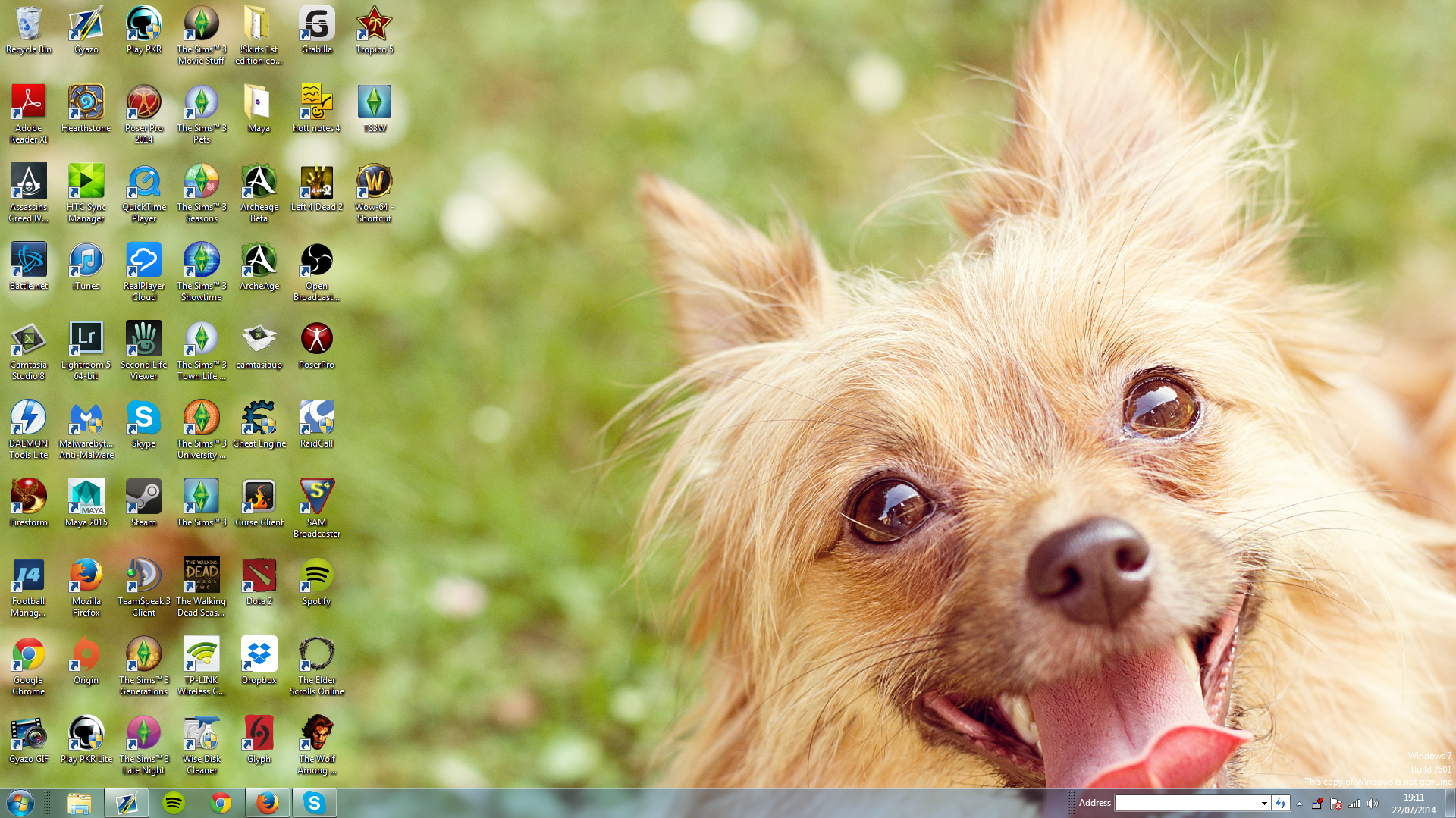Select The Sims 3 Generations shortcut
The image size is (1456, 818).
[144, 666]
